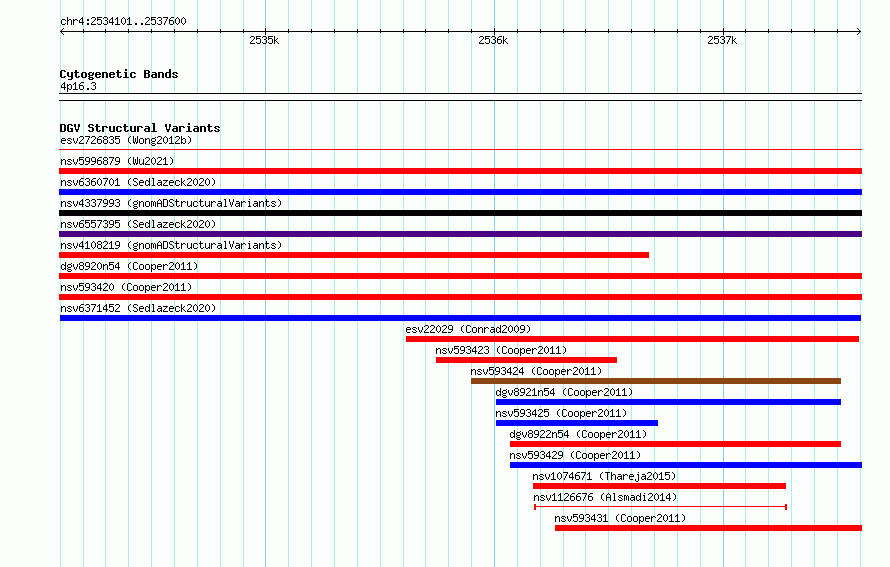Select the nsv5996879 (Wu2021) red bar

(x=460, y=171)
